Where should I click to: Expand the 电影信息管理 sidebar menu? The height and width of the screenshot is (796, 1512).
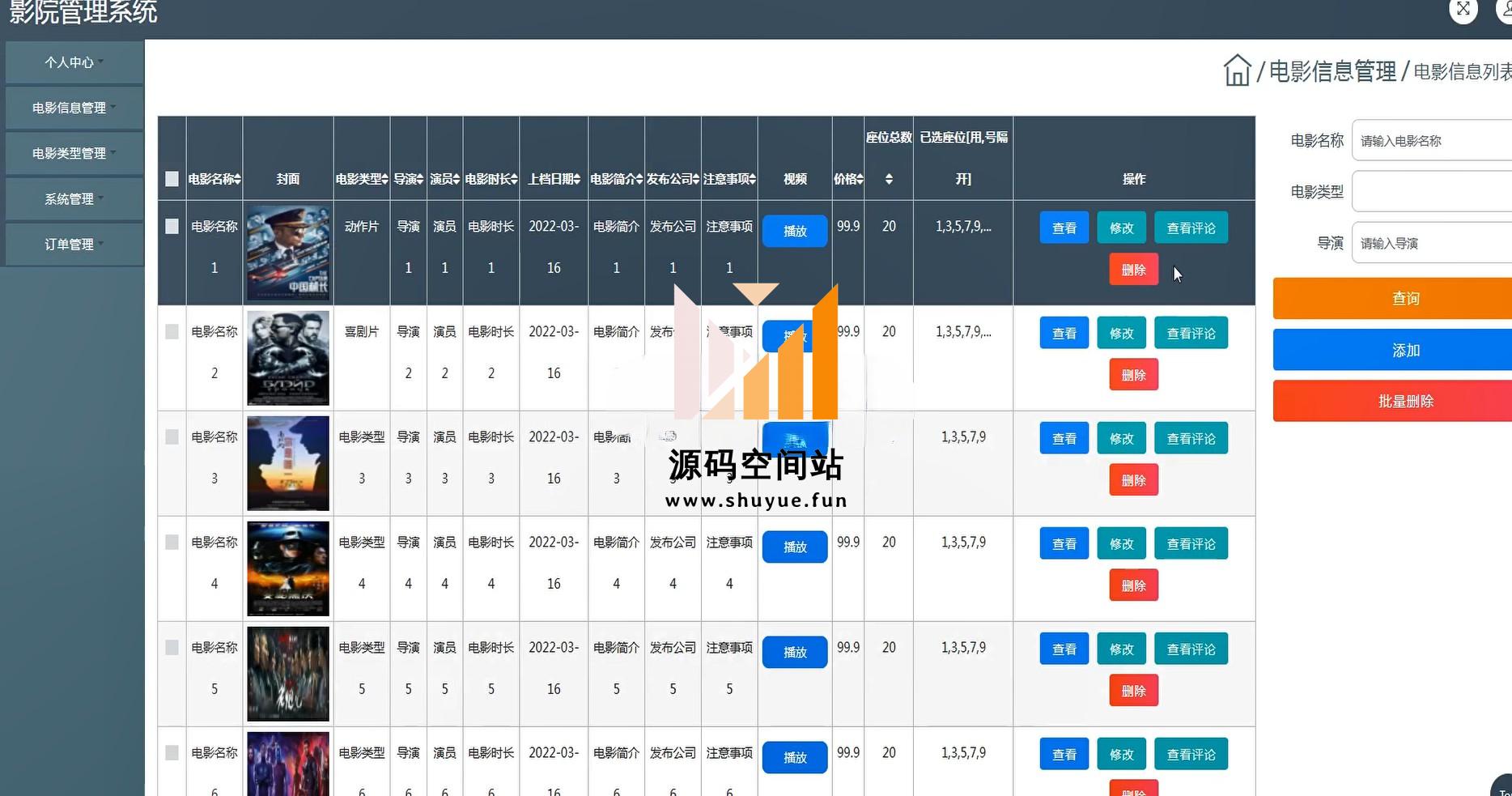click(74, 108)
